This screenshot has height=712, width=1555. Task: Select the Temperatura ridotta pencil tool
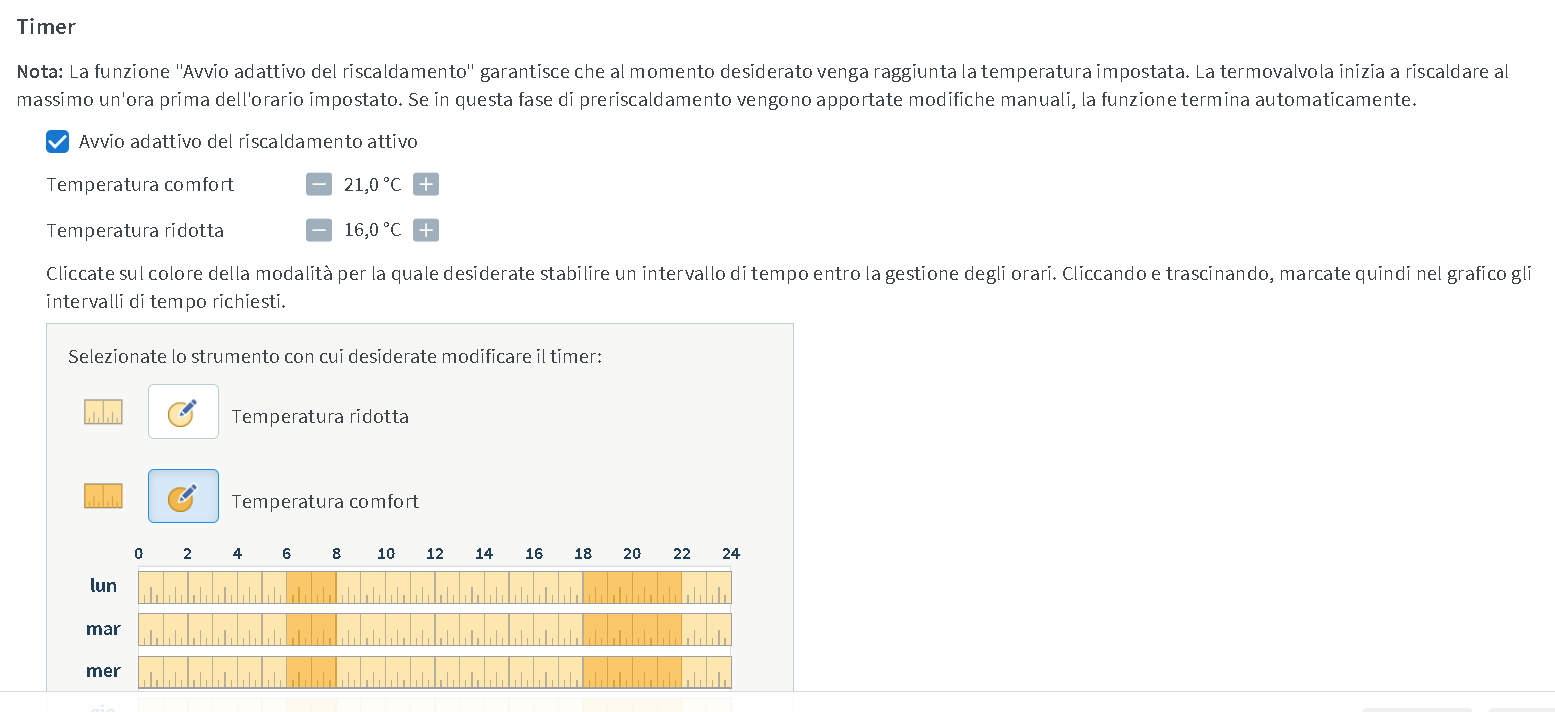[183, 411]
